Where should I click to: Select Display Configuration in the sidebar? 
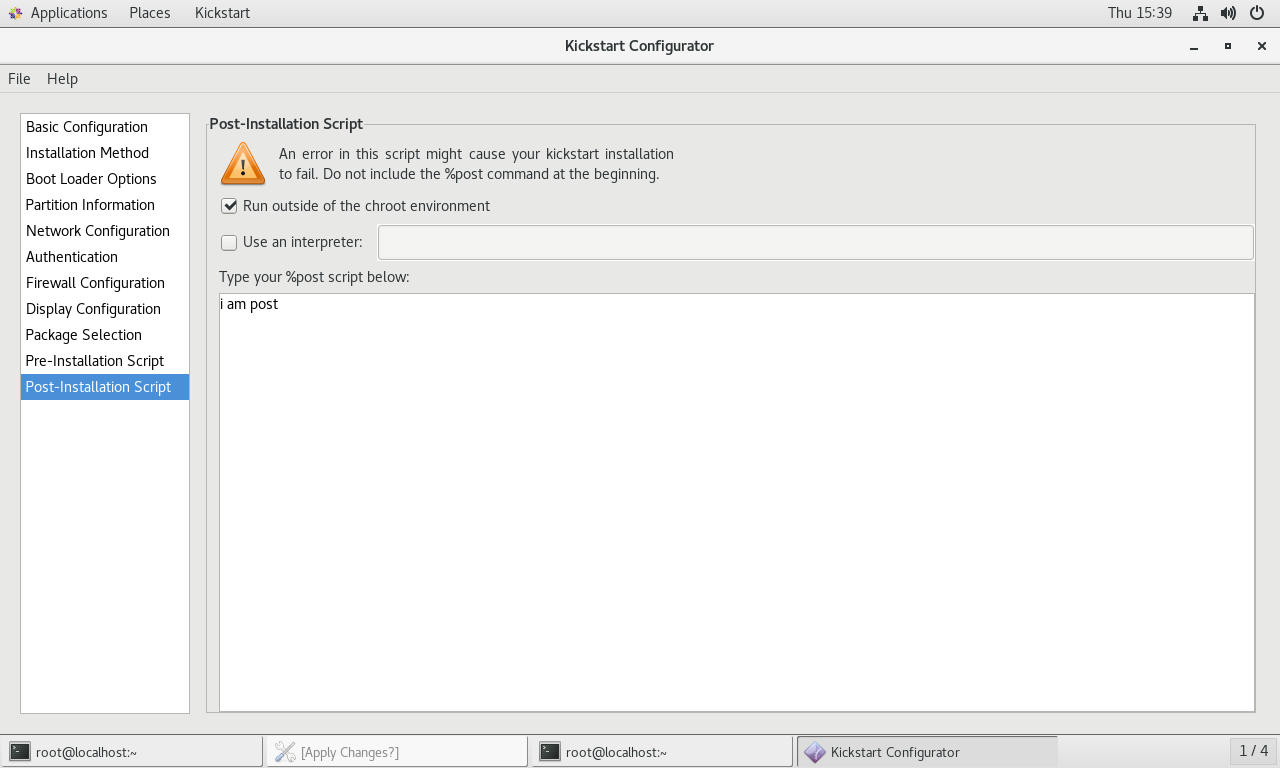(x=105, y=309)
